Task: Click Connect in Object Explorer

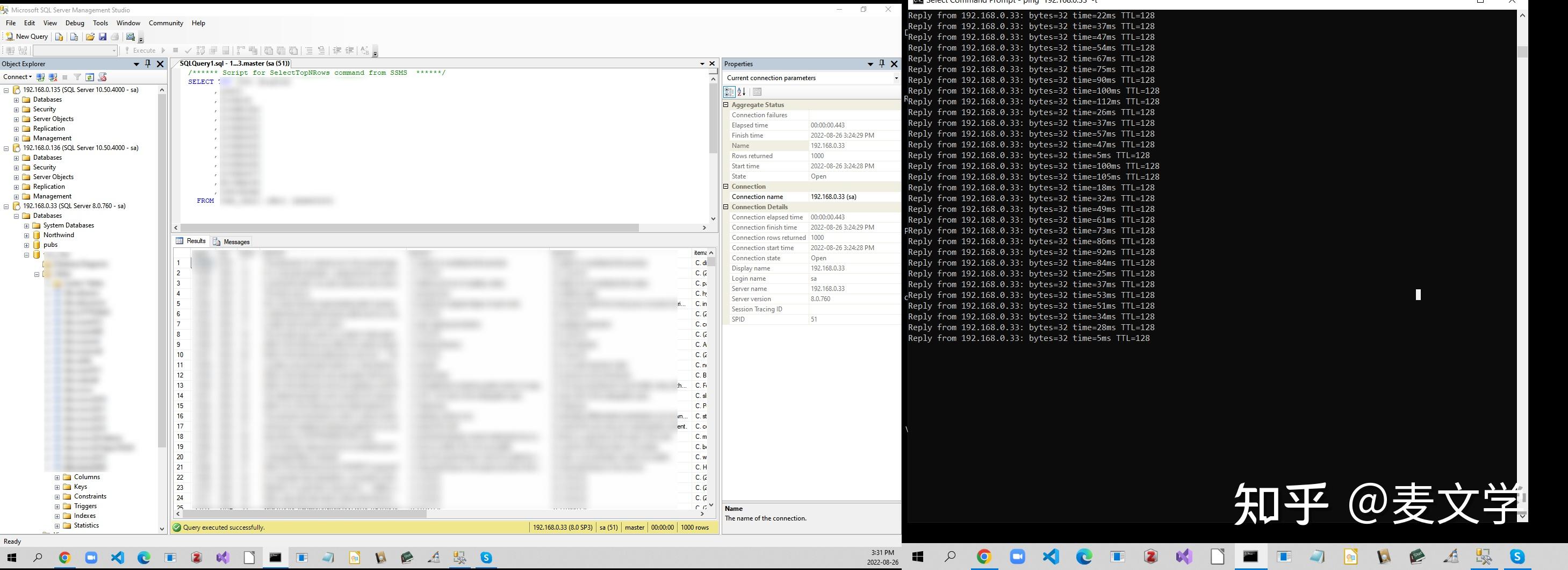Action: (15, 77)
